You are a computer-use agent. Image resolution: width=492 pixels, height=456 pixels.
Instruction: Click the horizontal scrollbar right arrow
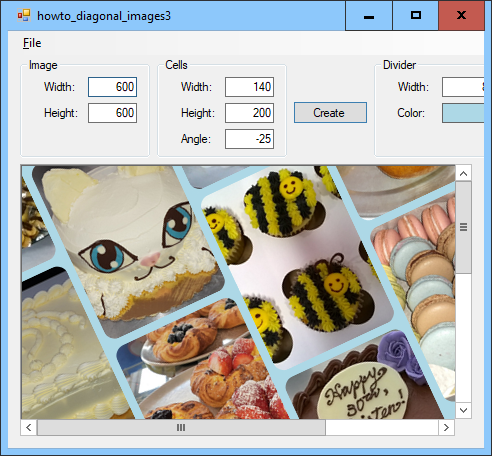(446, 427)
